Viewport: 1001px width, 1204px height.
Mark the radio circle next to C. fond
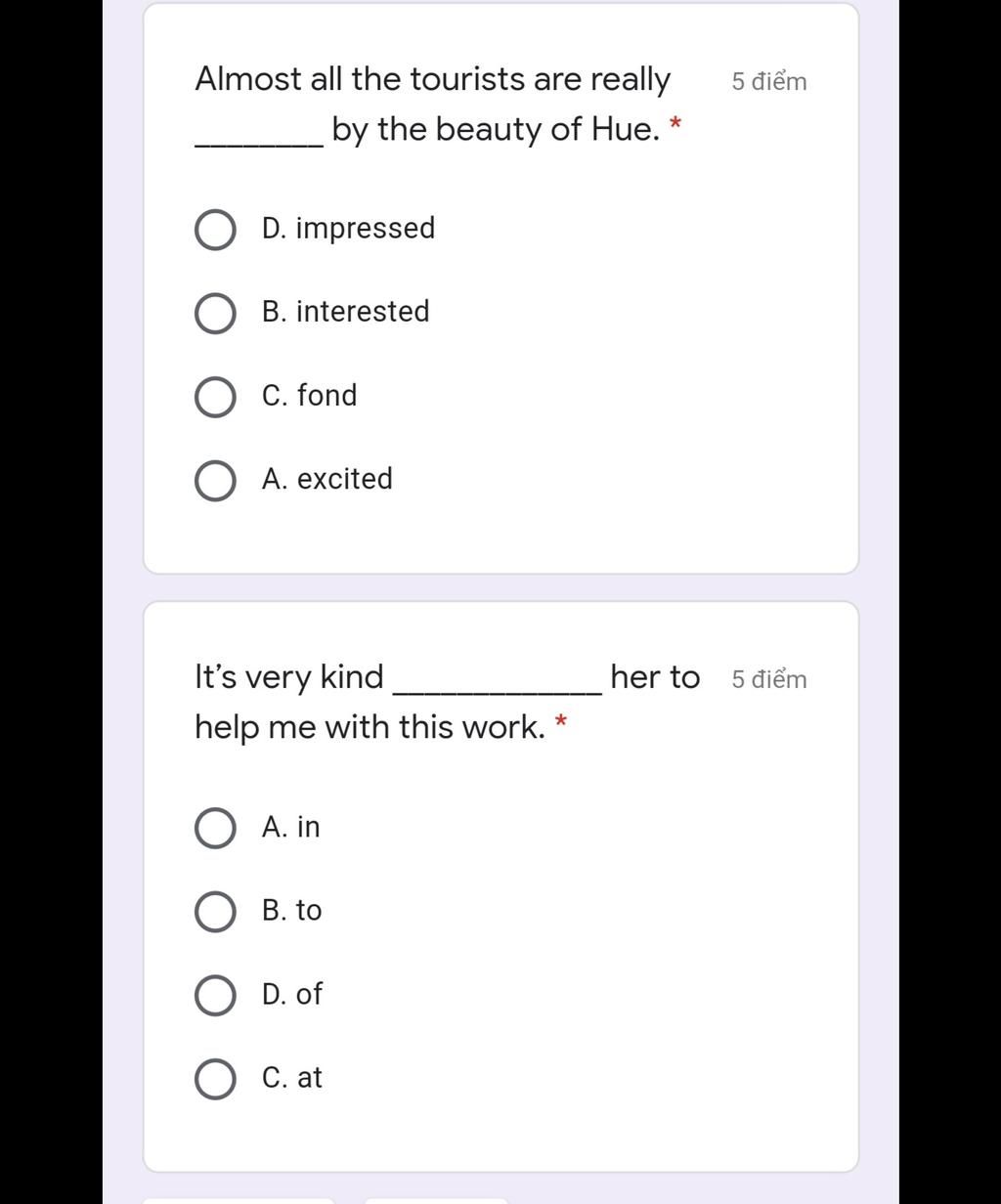[x=215, y=397]
